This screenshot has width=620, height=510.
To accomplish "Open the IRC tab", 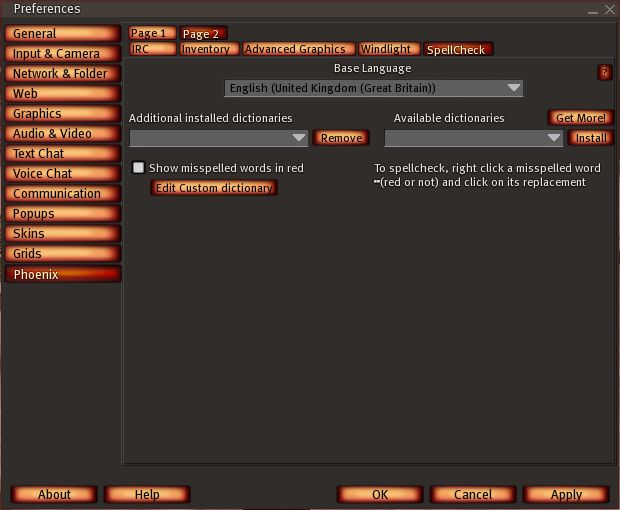I will pyautogui.click(x=152, y=49).
